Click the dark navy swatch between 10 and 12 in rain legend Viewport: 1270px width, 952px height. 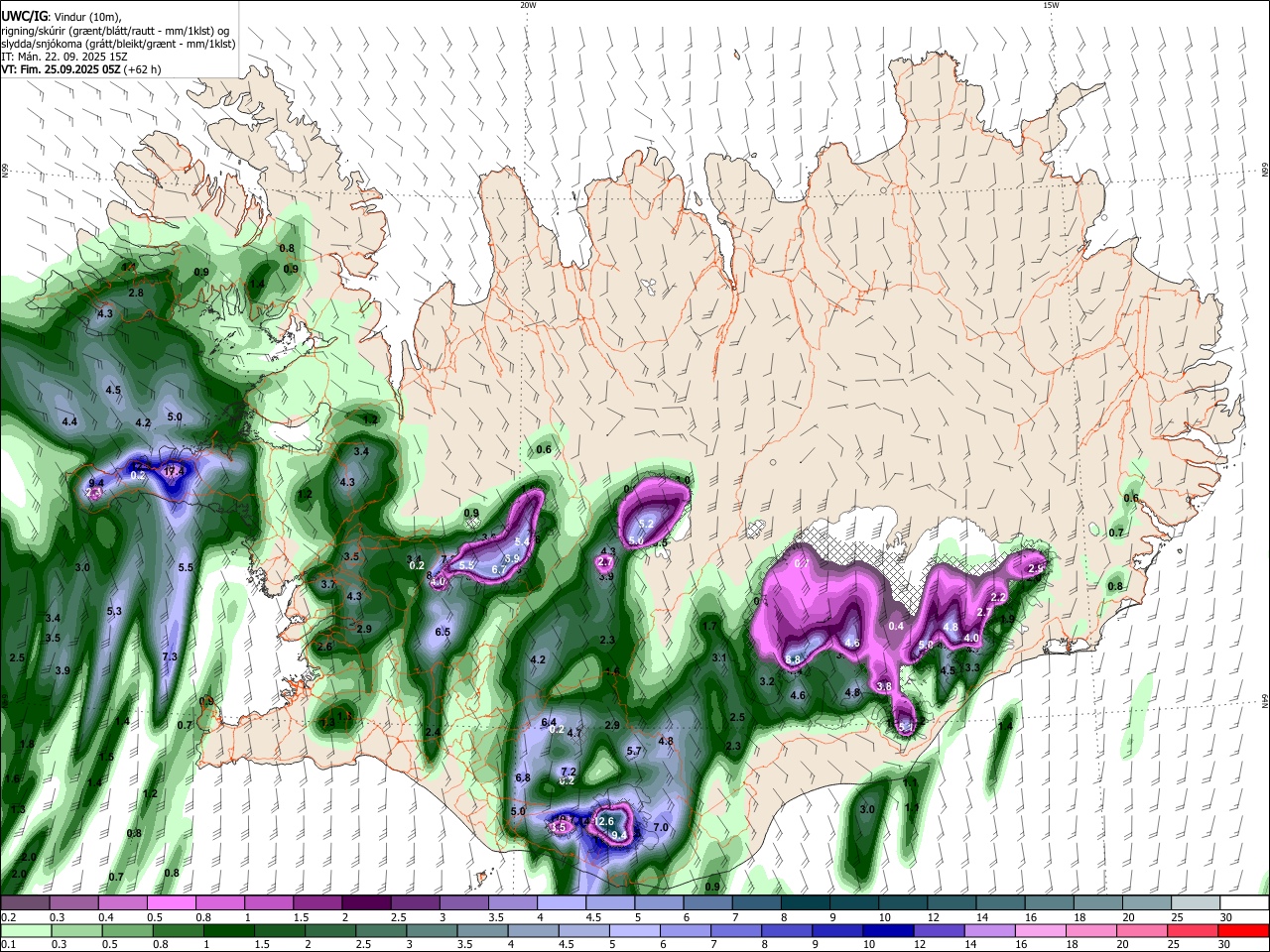(x=888, y=930)
